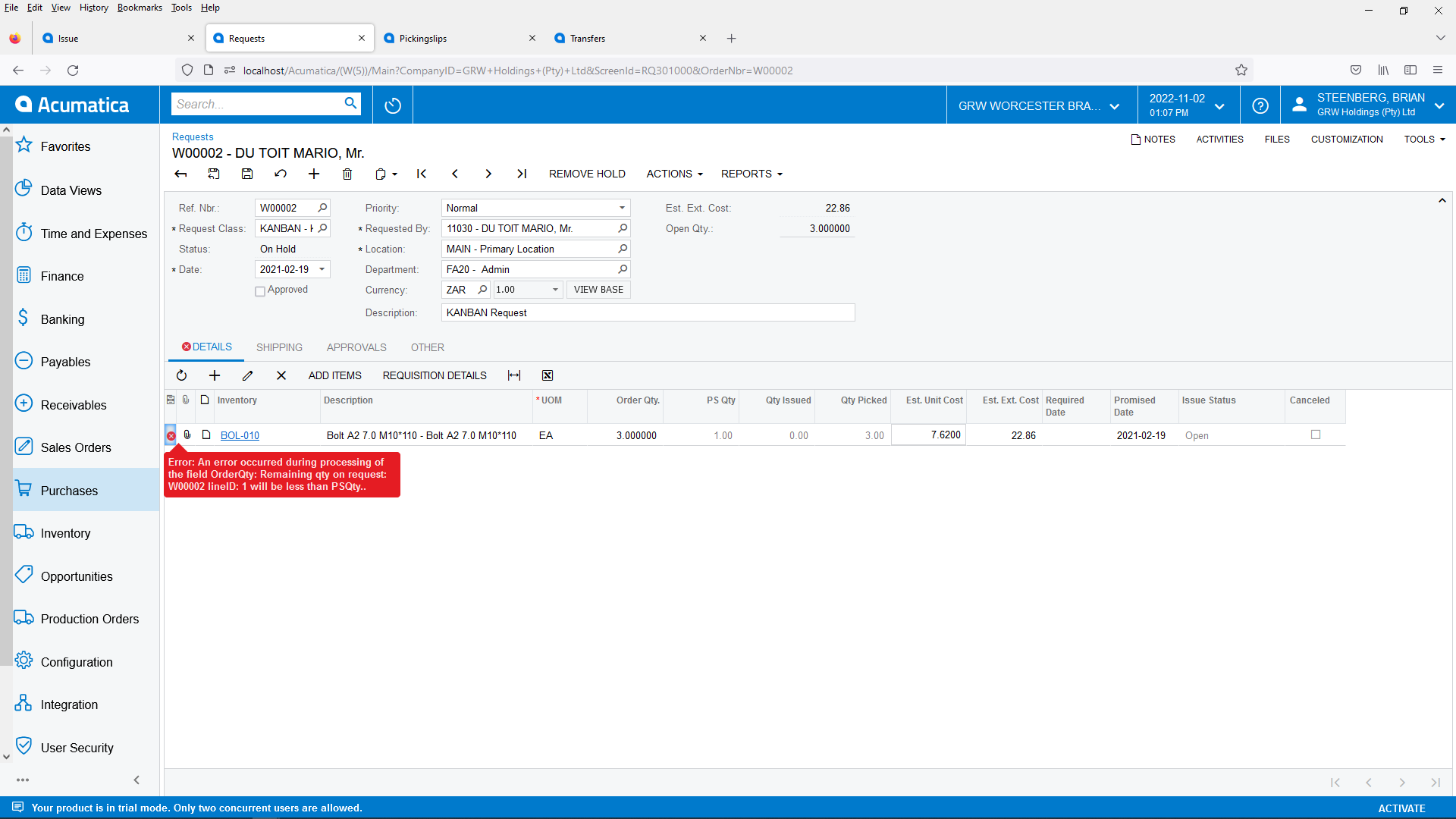Open the Help question mark icon

point(1260,105)
